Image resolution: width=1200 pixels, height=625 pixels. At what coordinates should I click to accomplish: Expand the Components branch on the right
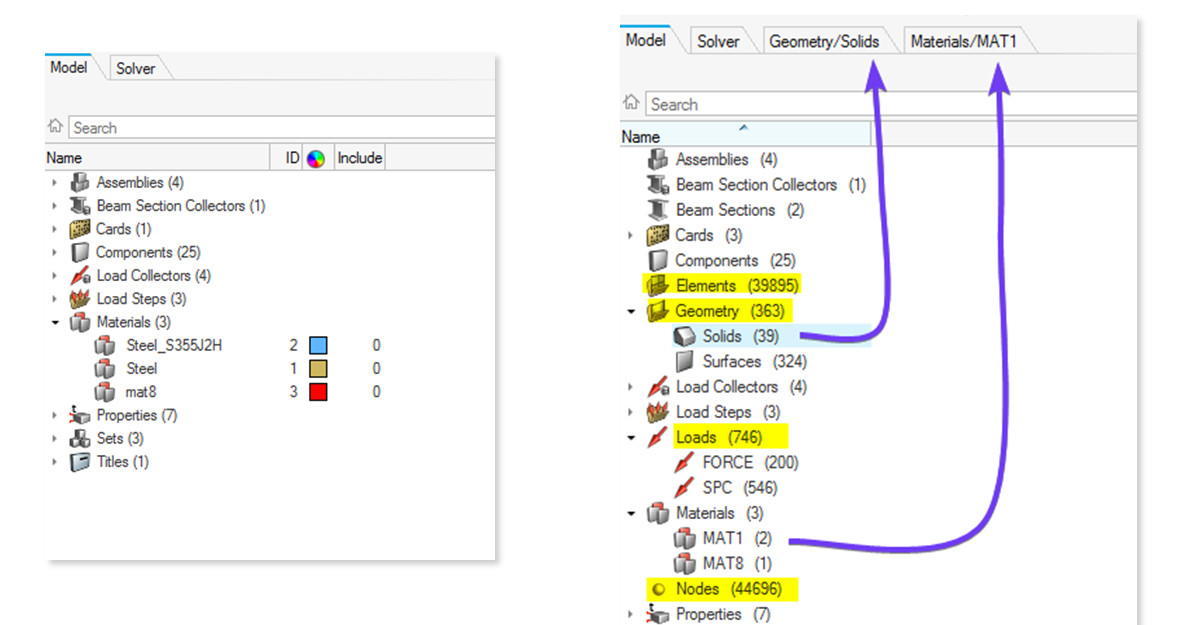tap(632, 260)
